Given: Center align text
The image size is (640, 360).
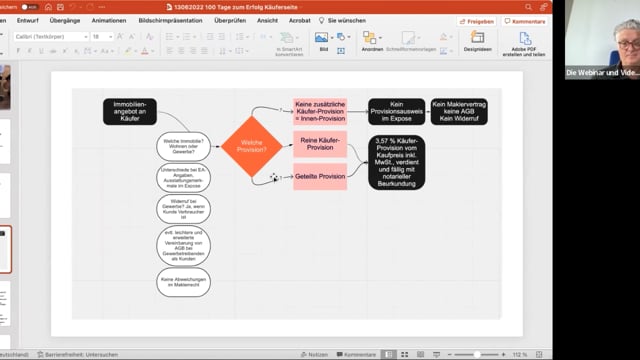Looking at the screenshot, I should (x=181, y=51).
